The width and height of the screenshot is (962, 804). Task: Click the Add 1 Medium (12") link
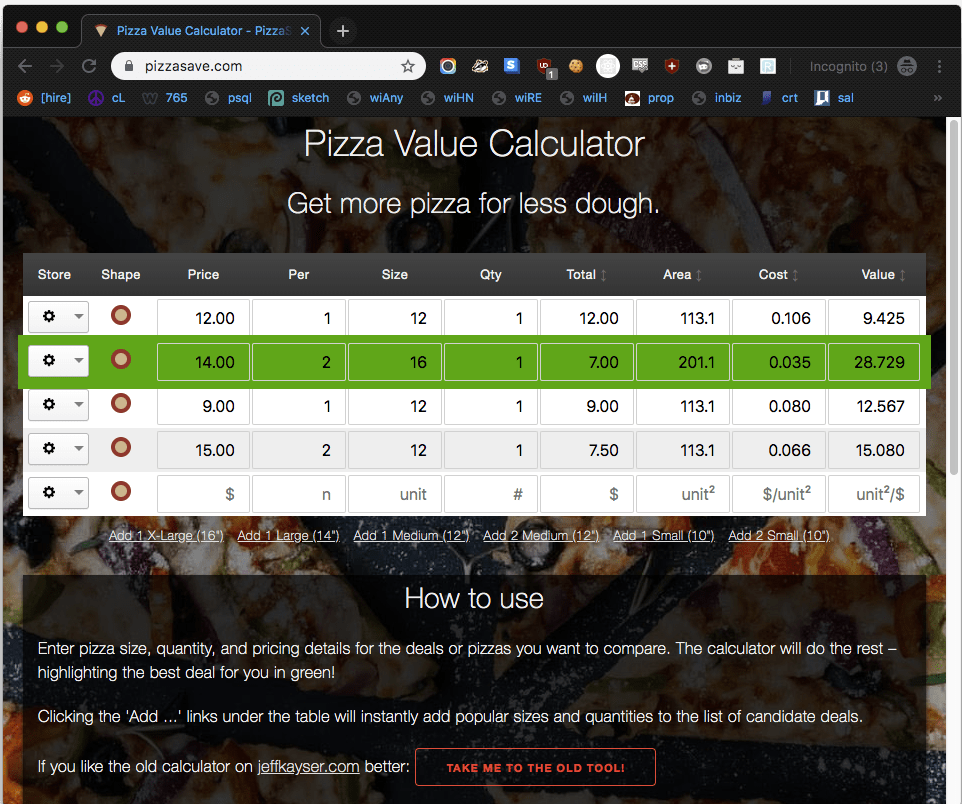[411, 536]
